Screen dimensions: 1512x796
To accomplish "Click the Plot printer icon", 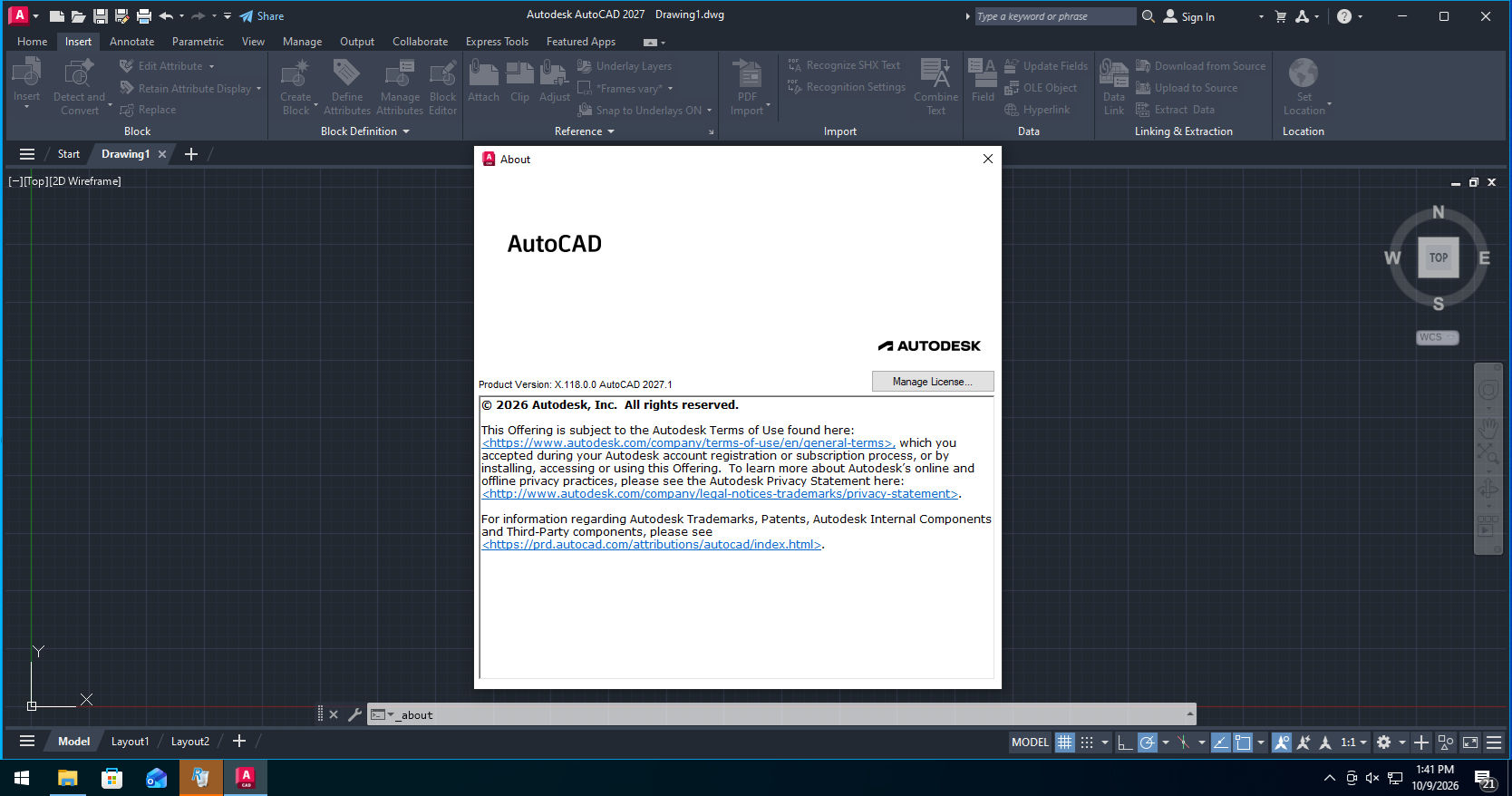I will tap(143, 16).
